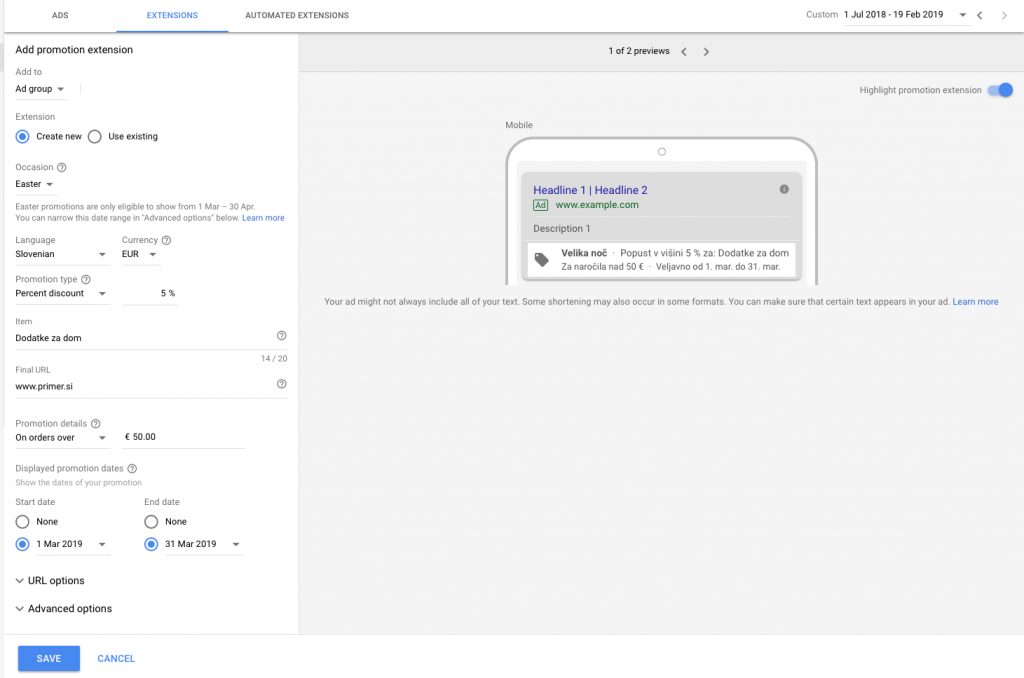
Task: Show next ad preview with right arrow
Action: (706, 52)
